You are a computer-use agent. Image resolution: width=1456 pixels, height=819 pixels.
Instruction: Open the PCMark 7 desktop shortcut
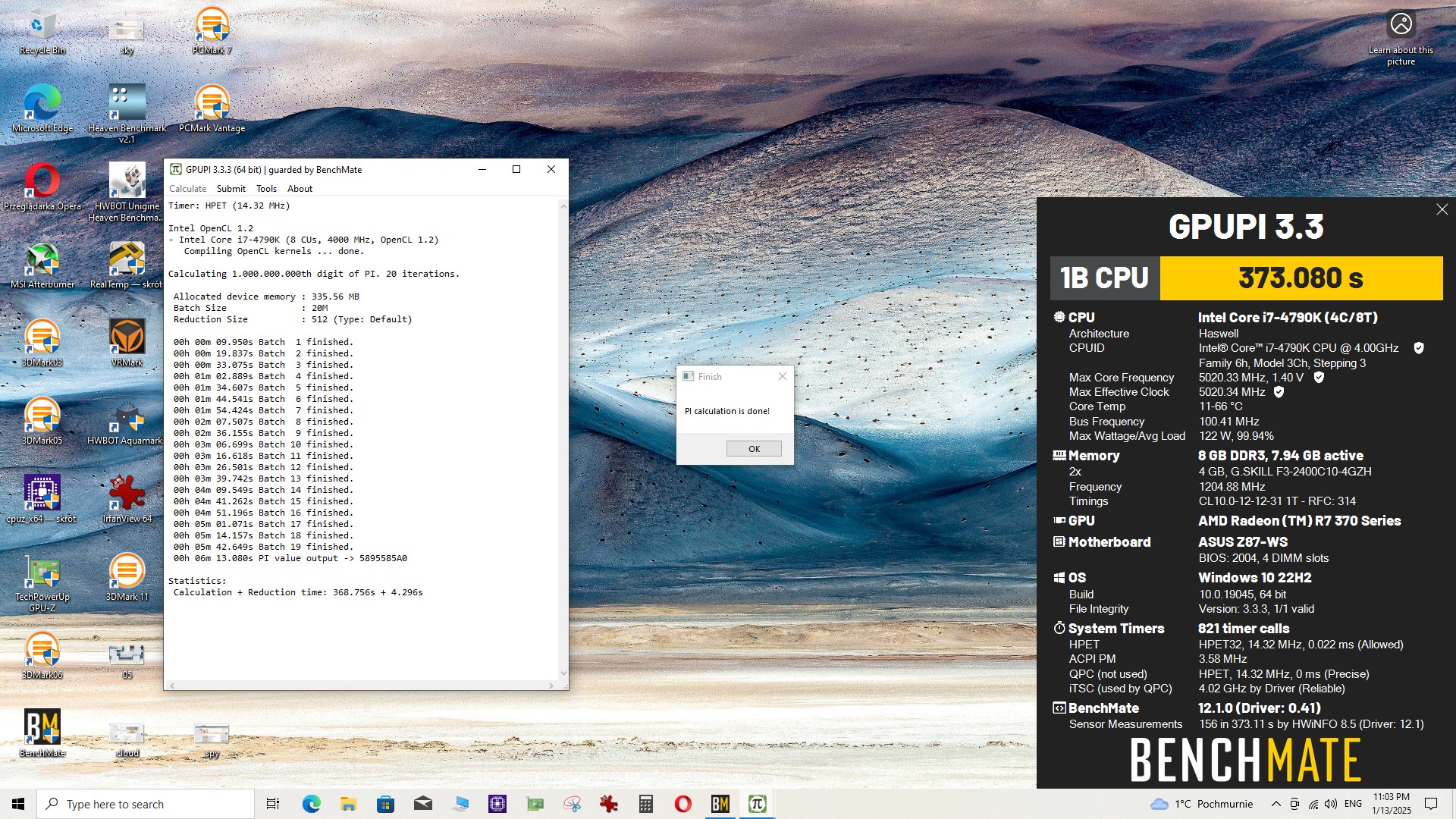[x=212, y=32]
